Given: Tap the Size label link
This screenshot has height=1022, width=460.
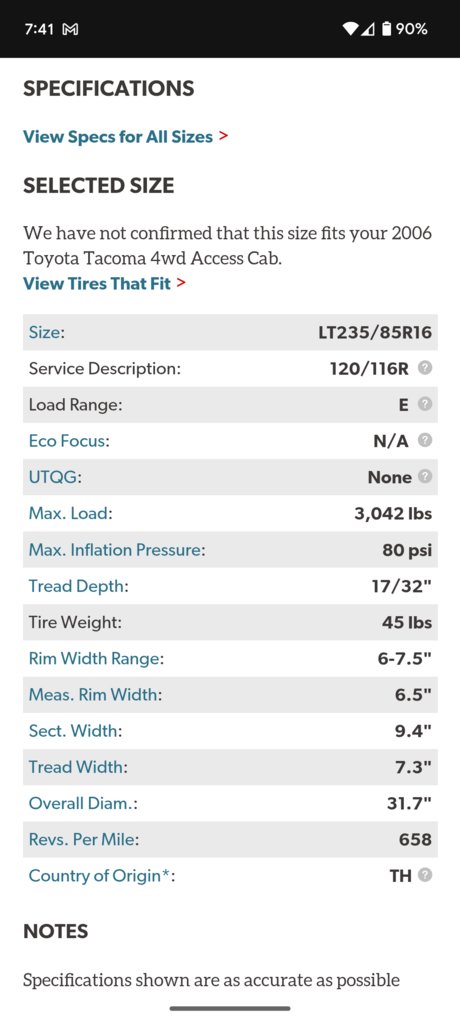Looking at the screenshot, I should tap(45, 332).
